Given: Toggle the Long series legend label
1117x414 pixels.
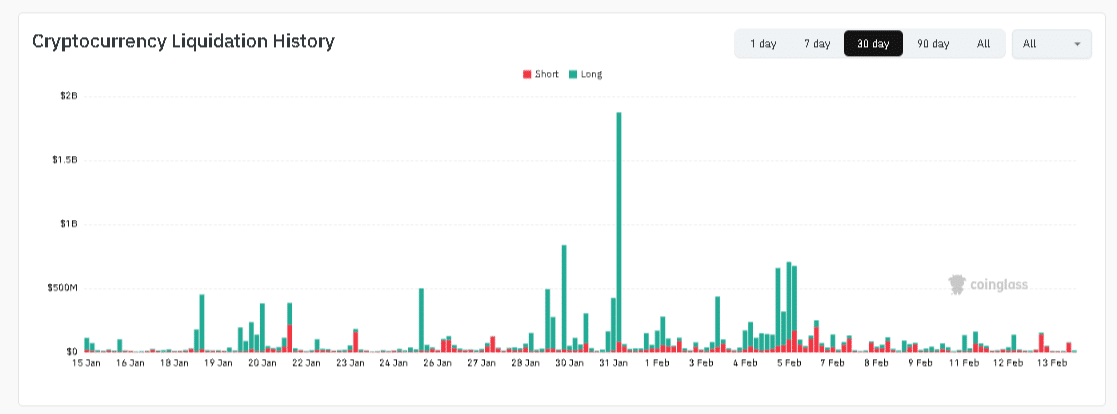Looking at the screenshot, I should pos(591,74).
